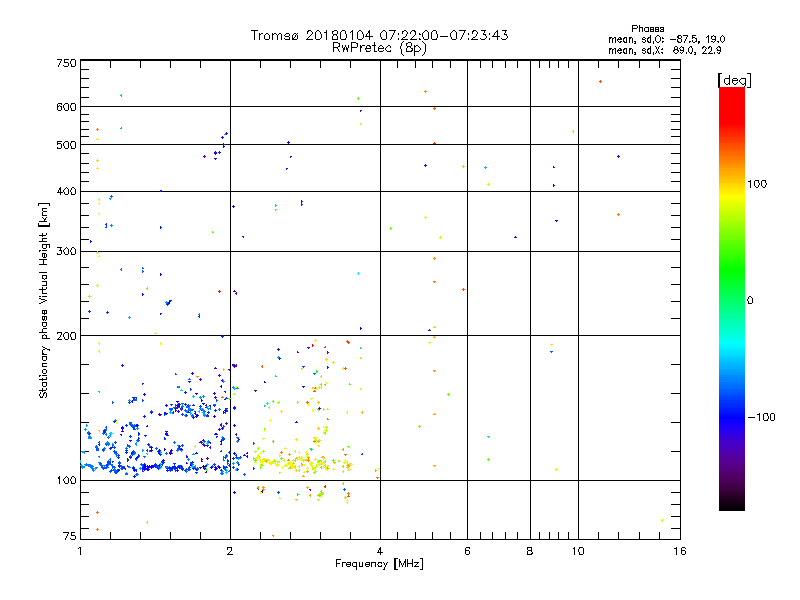
Task: Click the '-100' colorbar tick label
Action: coord(761,417)
